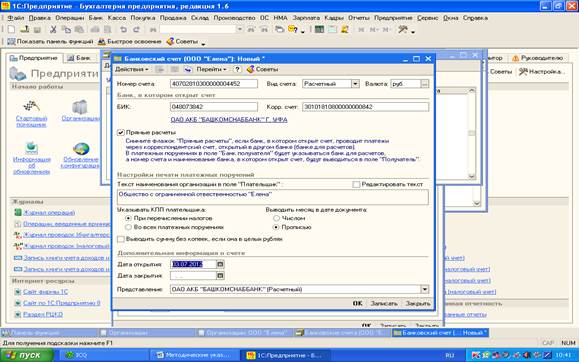Select the Числом radio button
Screen dimensions: 579x362
276,218
